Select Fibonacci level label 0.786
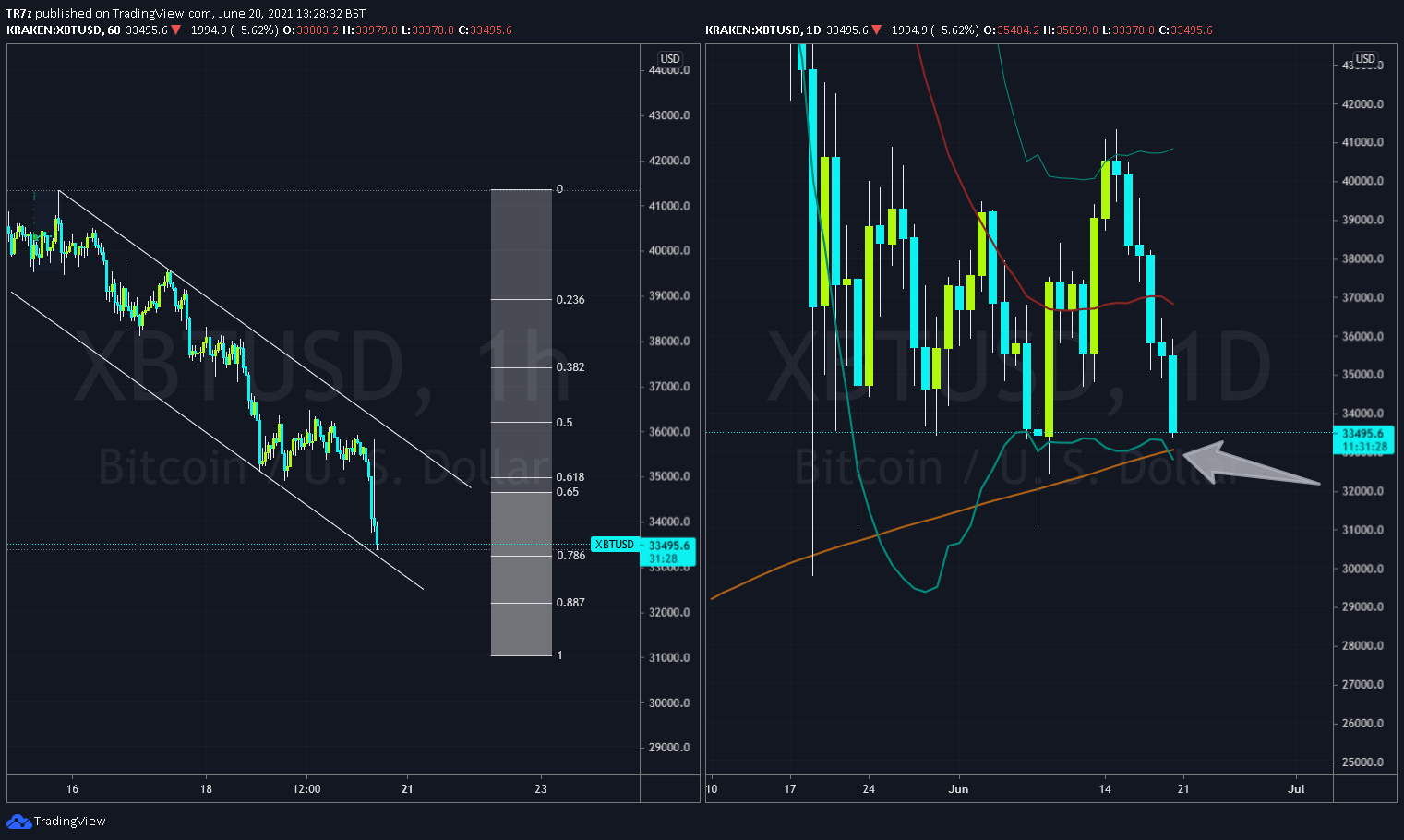This screenshot has height=840, width=1404. tap(570, 556)
